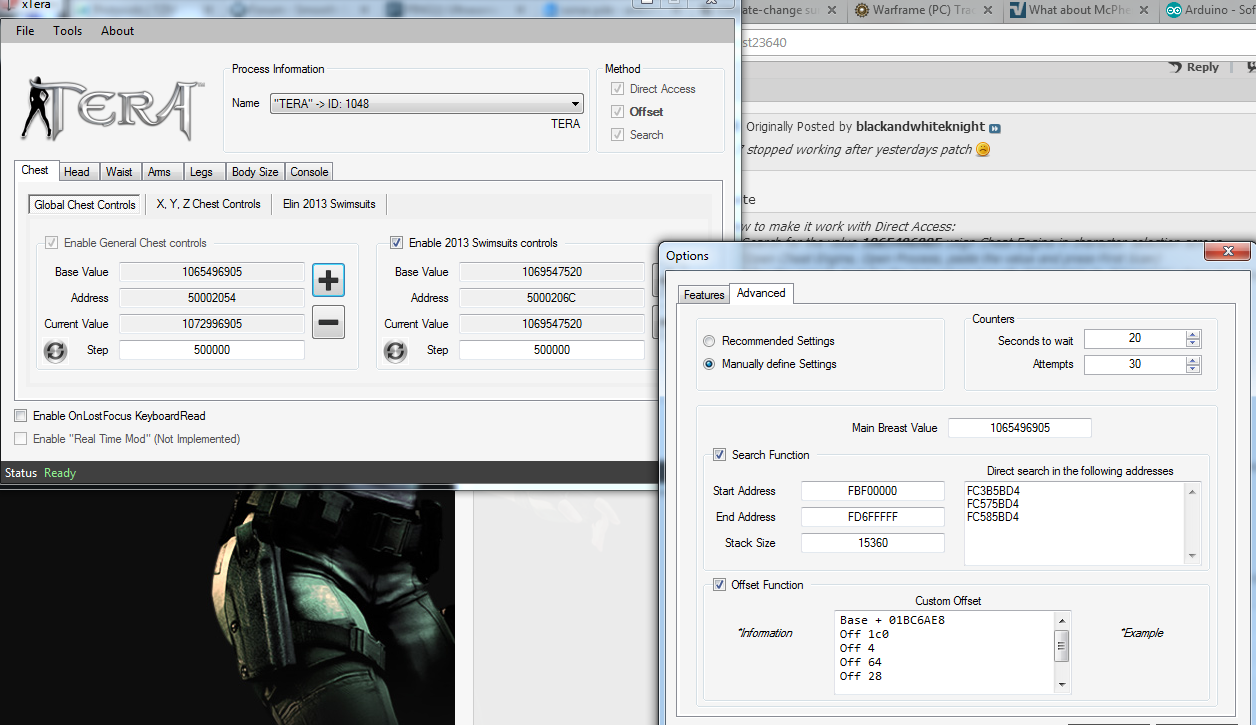Click the Reply arrow icon in forum
Viewport: 1256px width, 725px height.
[1176, 67]
